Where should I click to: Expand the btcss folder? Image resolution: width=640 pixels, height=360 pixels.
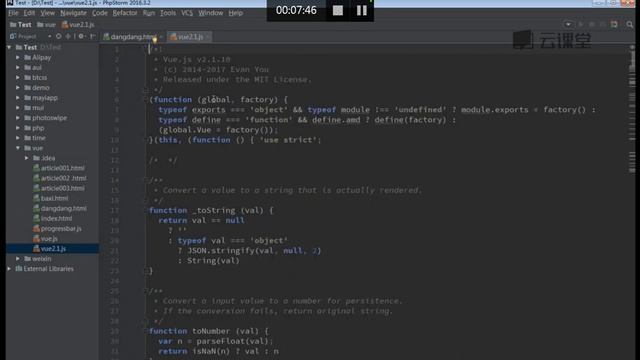[x=18, y=78]
